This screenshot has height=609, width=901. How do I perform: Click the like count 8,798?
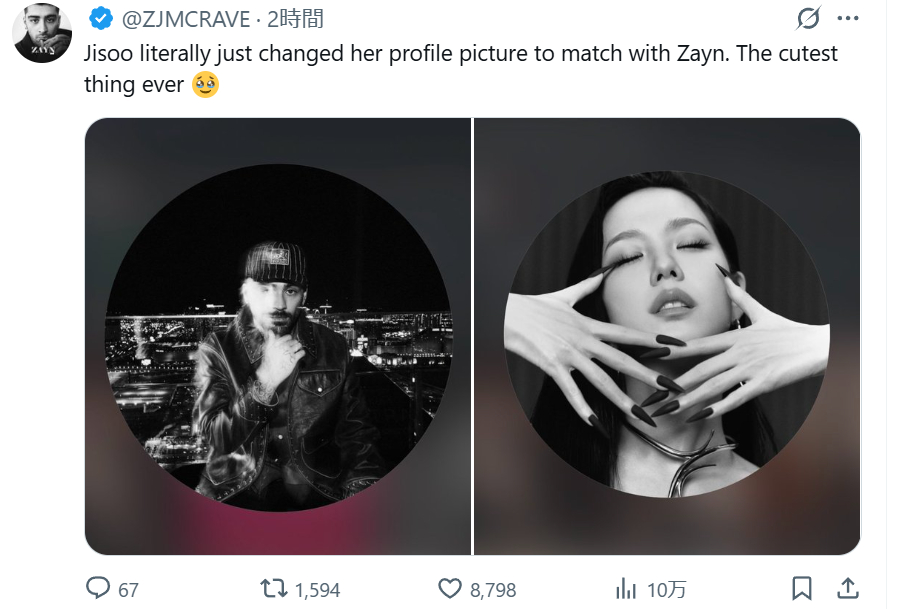pyautogui.click(x=493, y=590)
